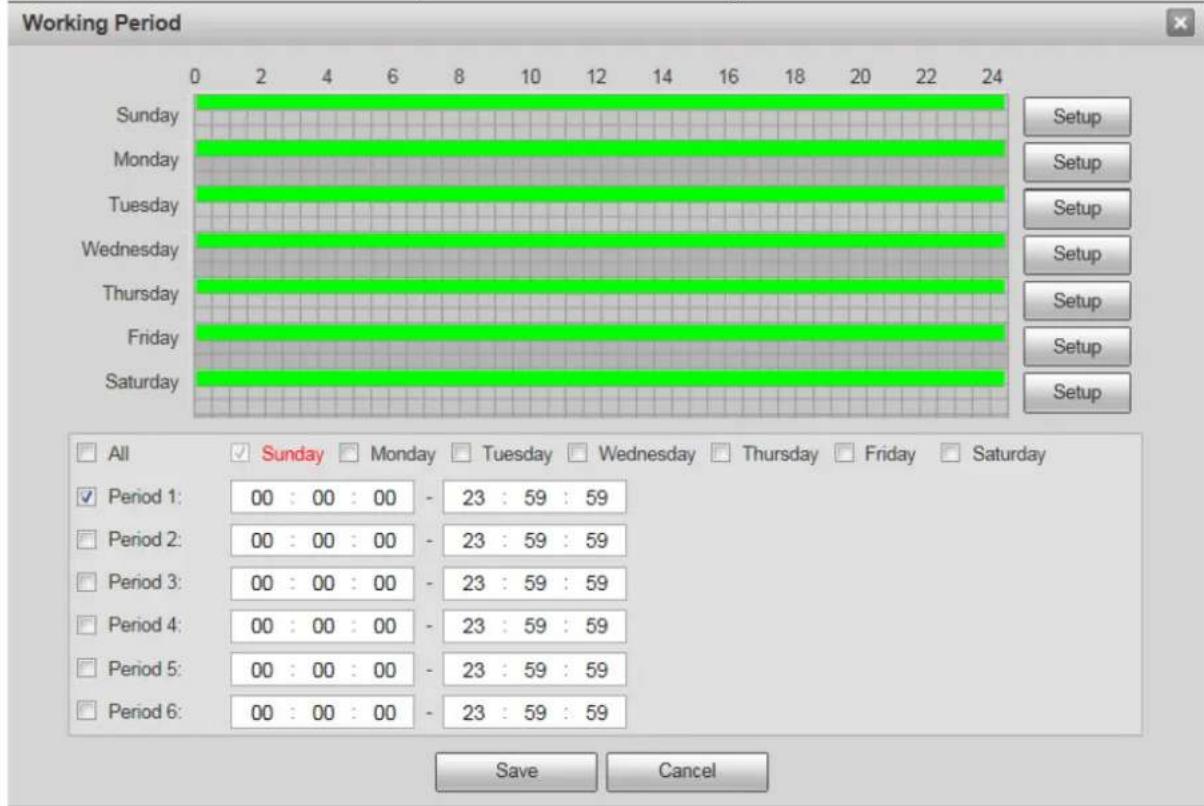This screenshot has height=806, width=1204.
Task: Click the Wednesday row label
Action: point(131,248)
